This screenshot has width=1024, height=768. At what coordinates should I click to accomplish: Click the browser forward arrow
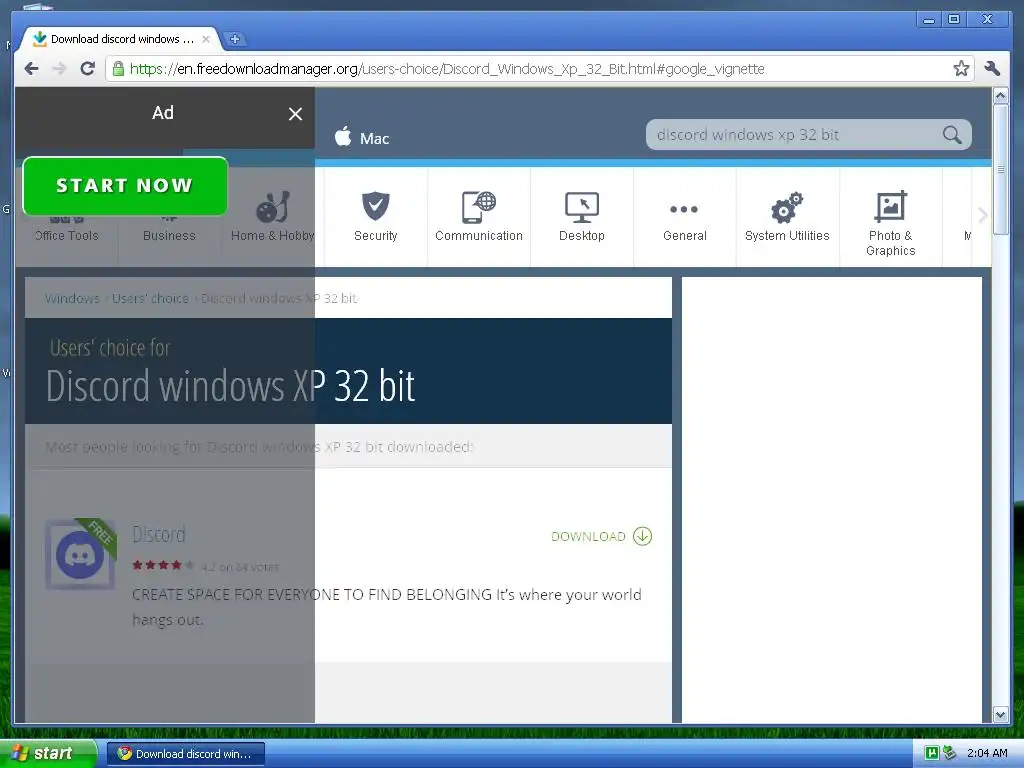click(59, 69)
